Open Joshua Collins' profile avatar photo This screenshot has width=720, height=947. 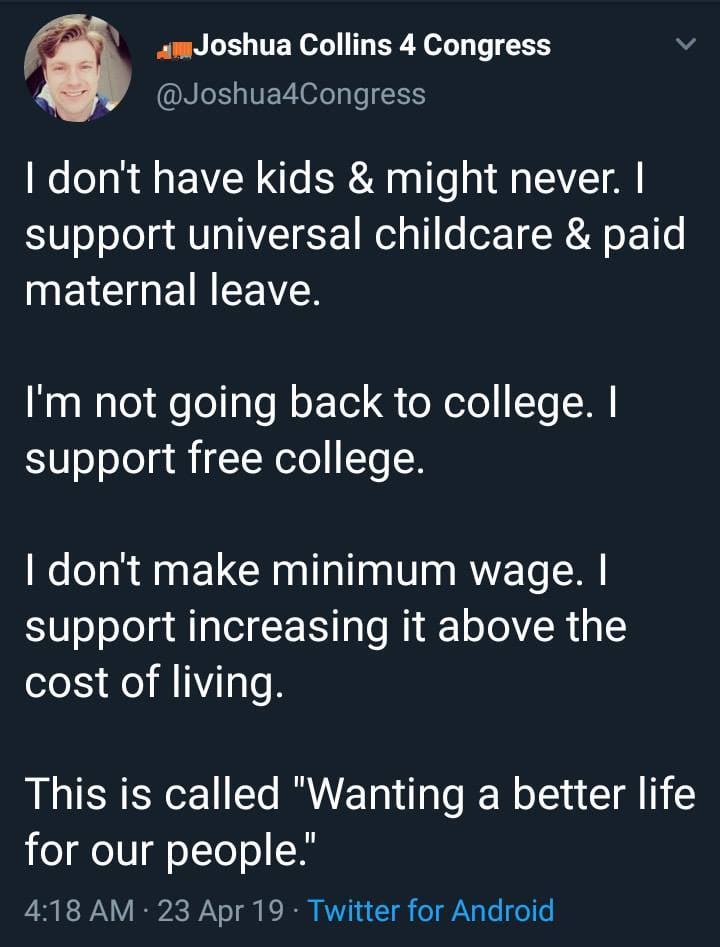pos(78,68)
